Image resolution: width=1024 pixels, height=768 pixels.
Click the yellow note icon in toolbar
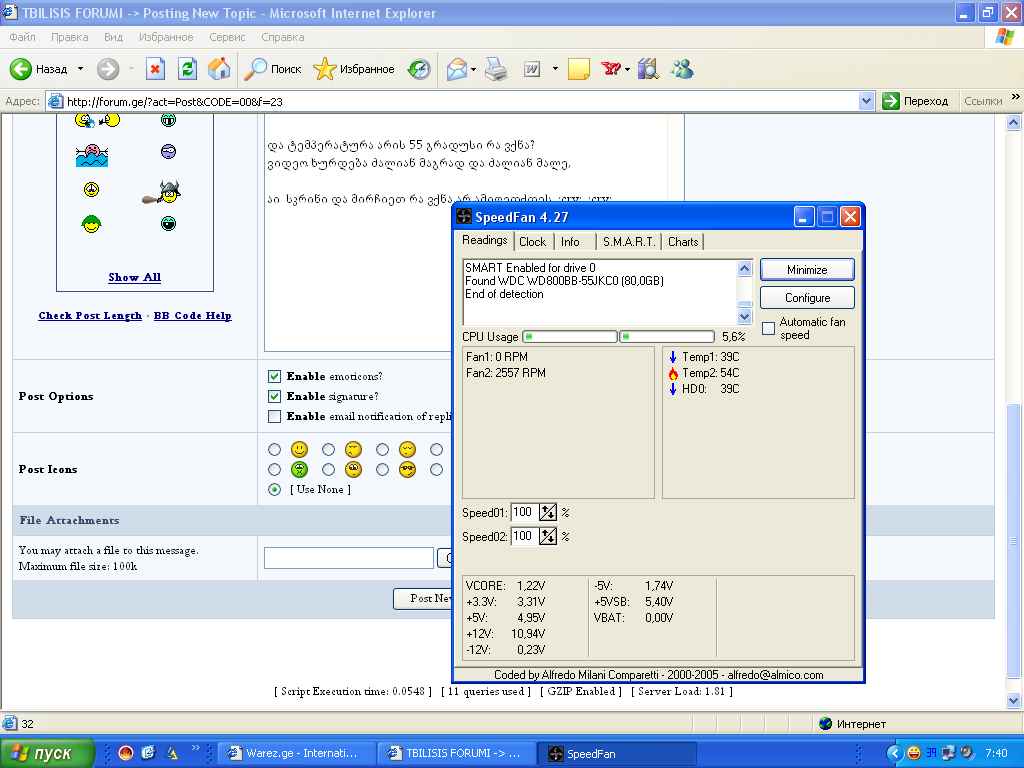(x=579, y=69)
